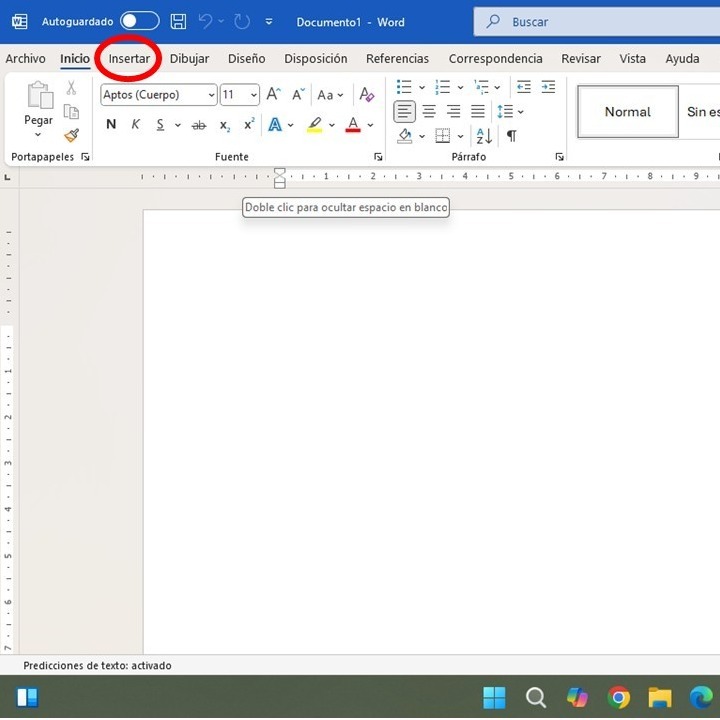720x720 pixels.
Task: Toggle the Autoguardado switch
Action: point(140,21)
